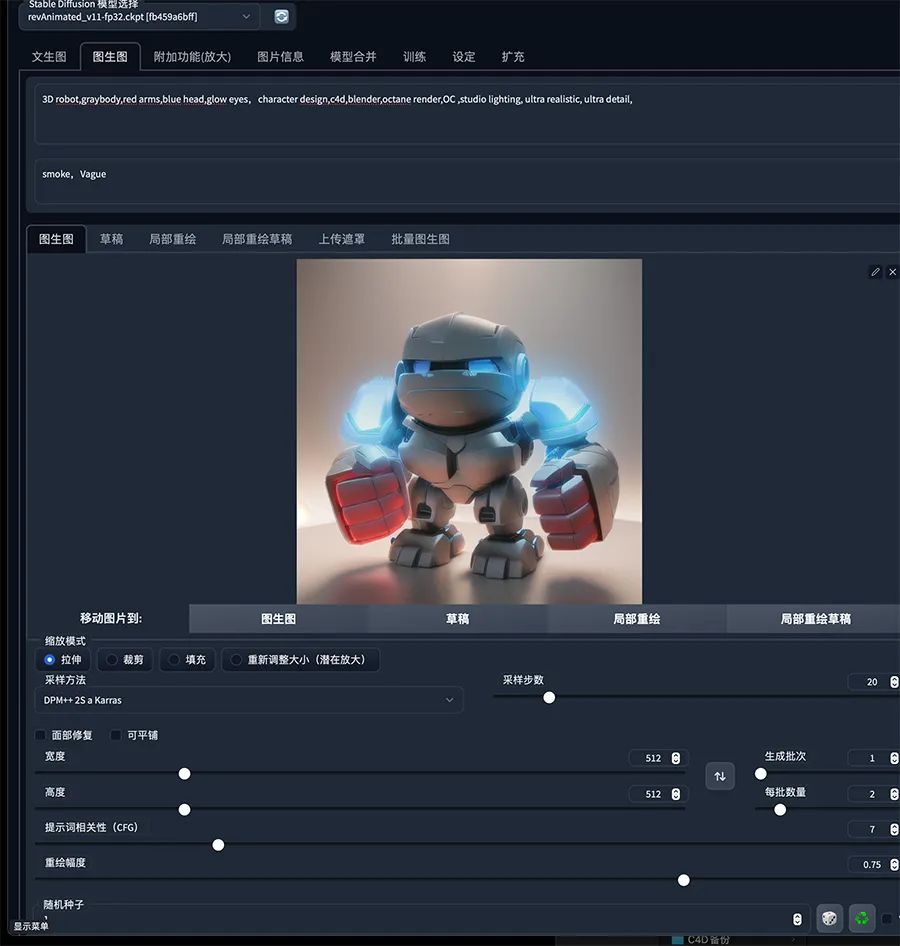Screen dimensions: 900x946
Task: Expand the 采样方法 DPM++ 2S a Karras dropdown
Action: [248, 700]
